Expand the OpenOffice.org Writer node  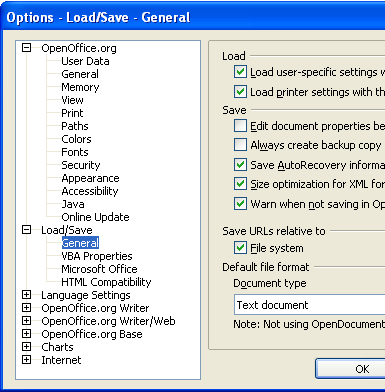click(26, 308)
